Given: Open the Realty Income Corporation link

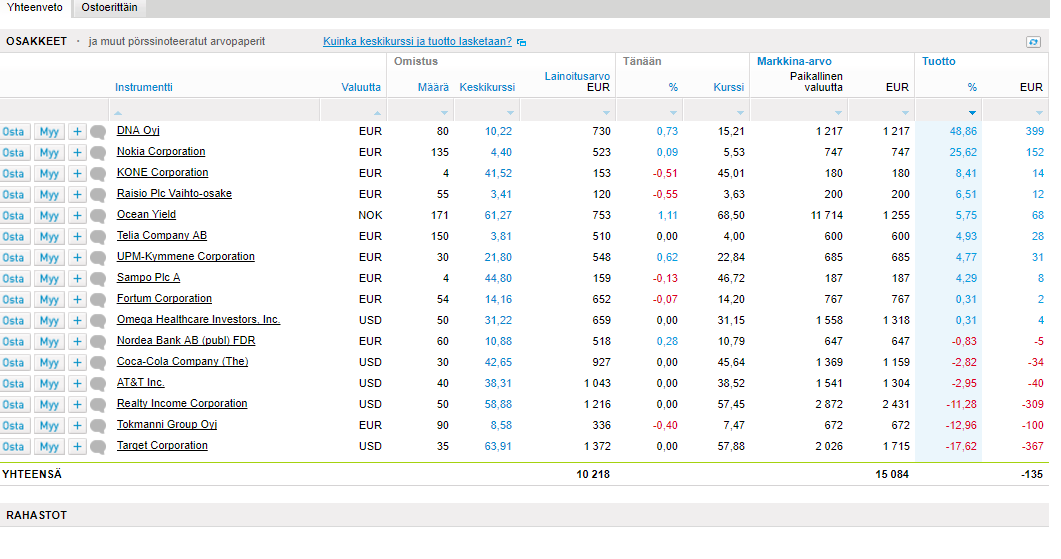Looking at the screenshot, I should [182, 403].
